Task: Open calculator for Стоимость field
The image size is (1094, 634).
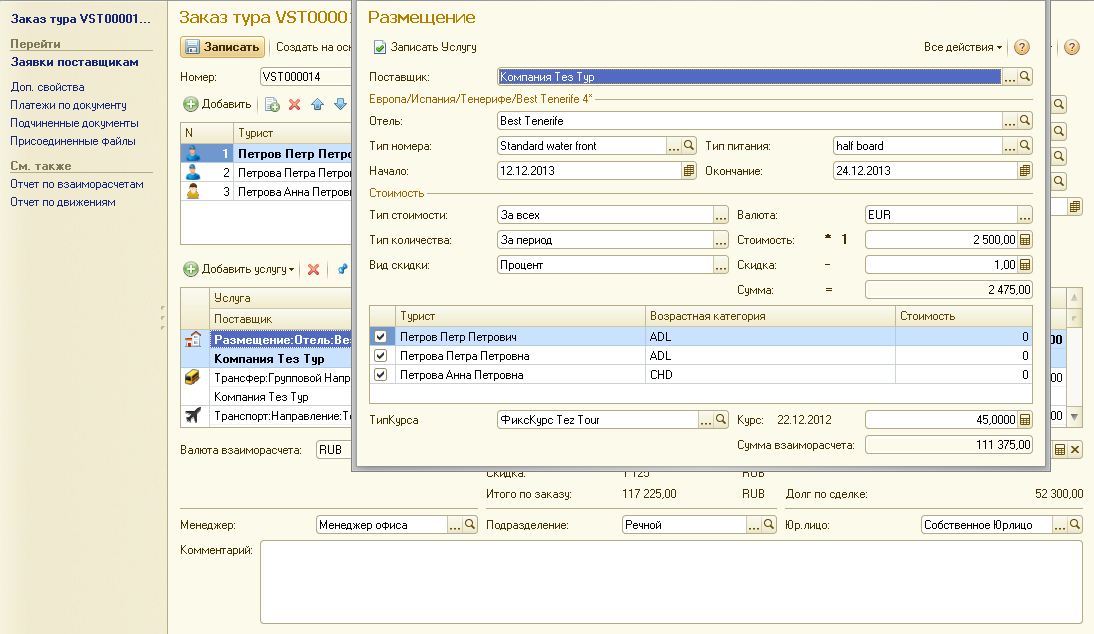Action: click(x=1025, y=240)
